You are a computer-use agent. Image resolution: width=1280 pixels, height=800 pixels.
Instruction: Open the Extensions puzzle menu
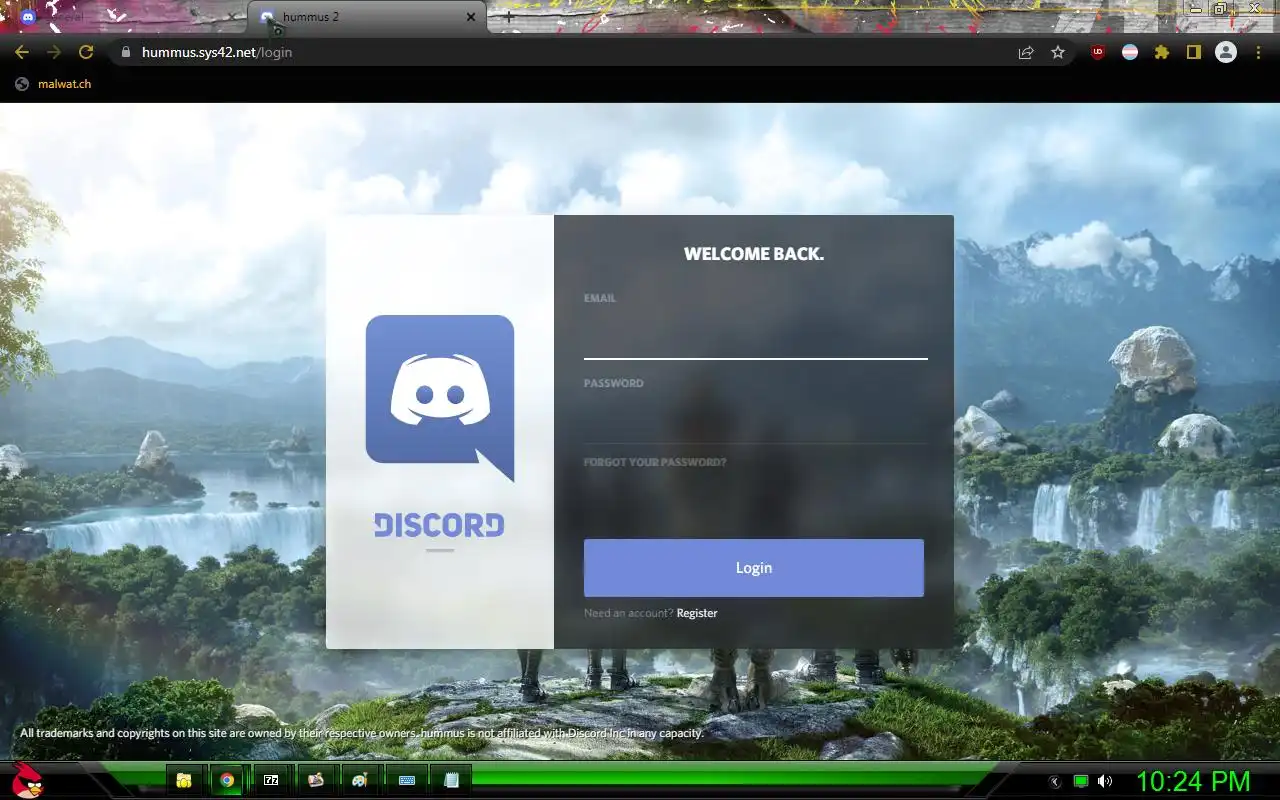coord(1162,52)
